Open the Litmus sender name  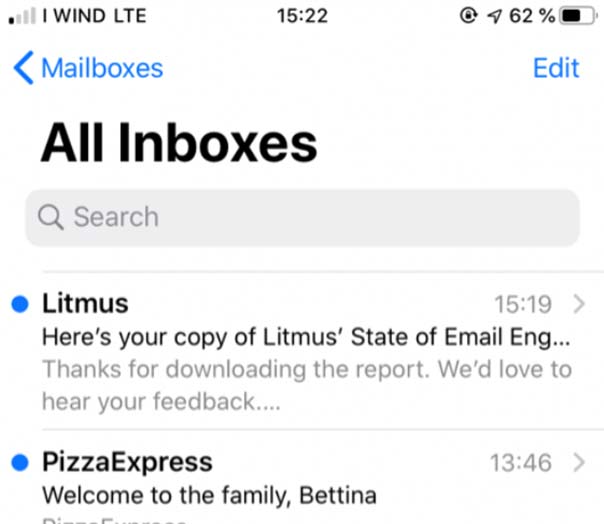pyautogui.click(x=85, y=303)
